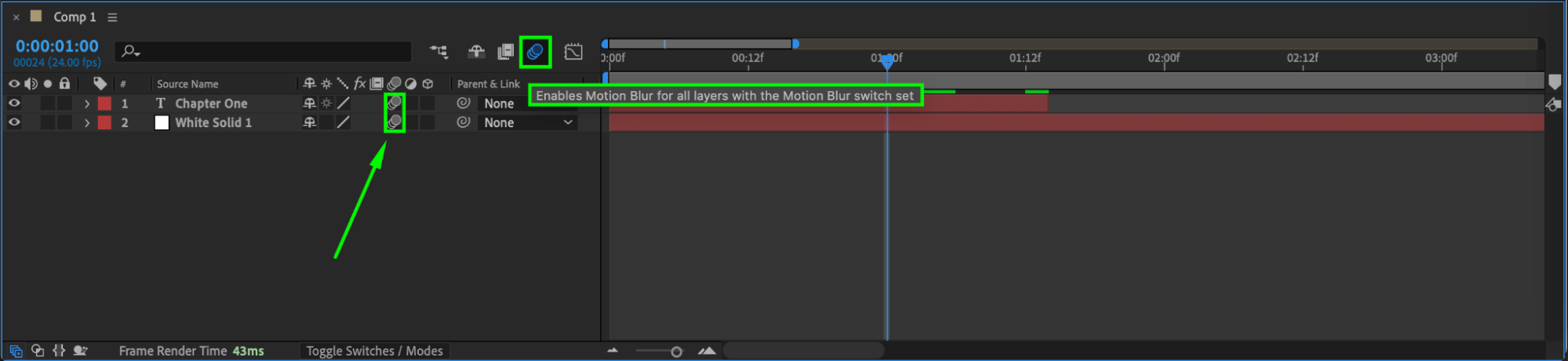Expand the Chapter One layer properties
1568x361 pixels.
pyautogui.click(x=86, y=104)
